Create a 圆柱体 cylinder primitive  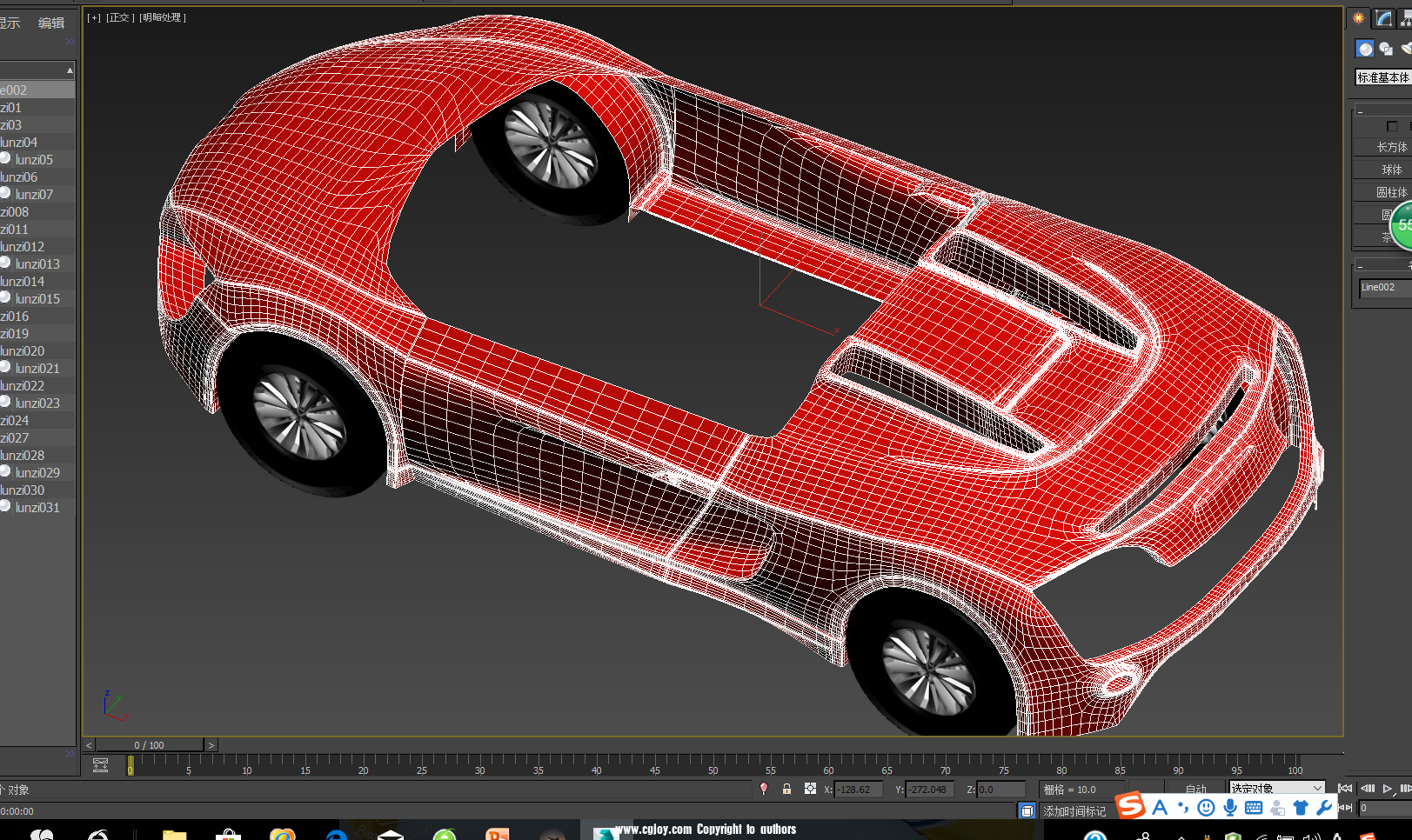coord(1383,192)
